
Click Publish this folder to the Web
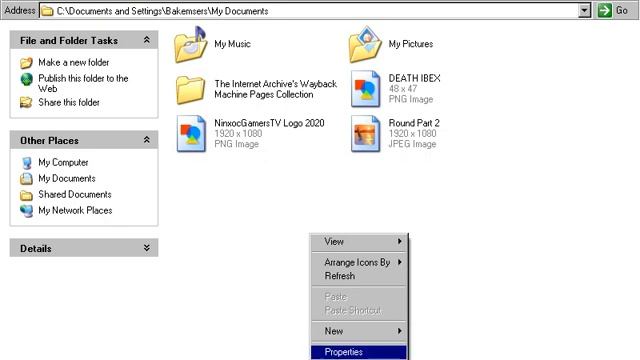pyautogui.click(x=83, y=83)
